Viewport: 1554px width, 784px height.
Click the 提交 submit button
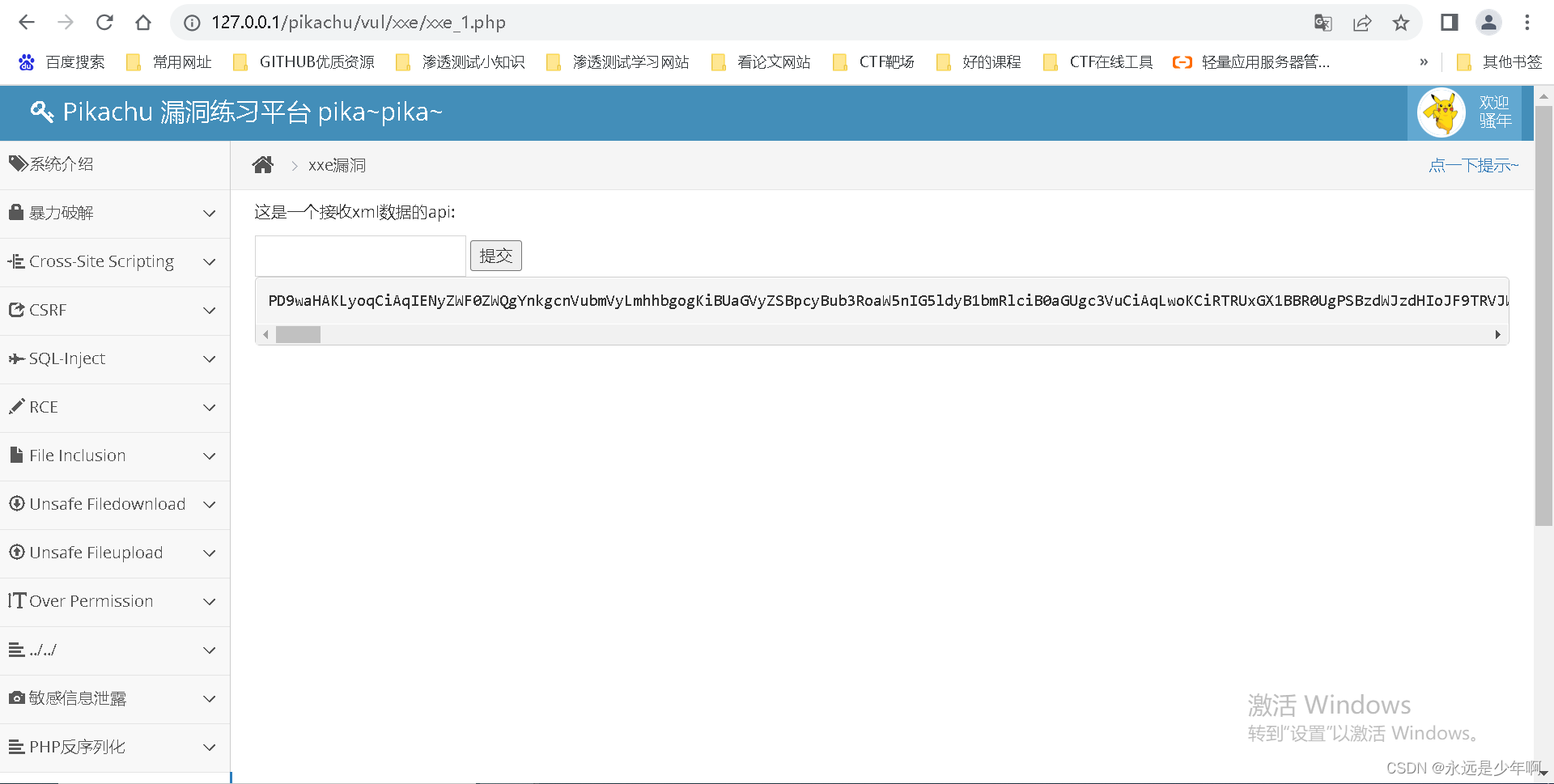[x=496, y=256]
